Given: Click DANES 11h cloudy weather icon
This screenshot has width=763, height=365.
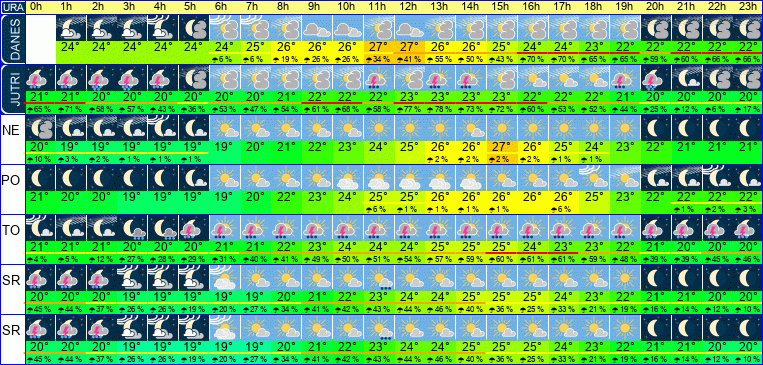Looking at the screenshot, I should [378, 28].
